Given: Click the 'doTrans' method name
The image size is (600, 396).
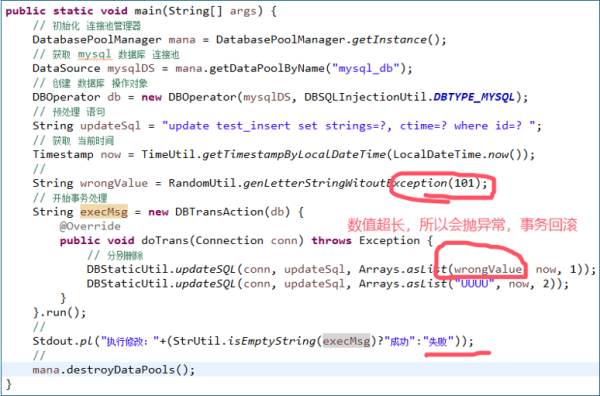Looking at the screenshot, I should point(165,241).
